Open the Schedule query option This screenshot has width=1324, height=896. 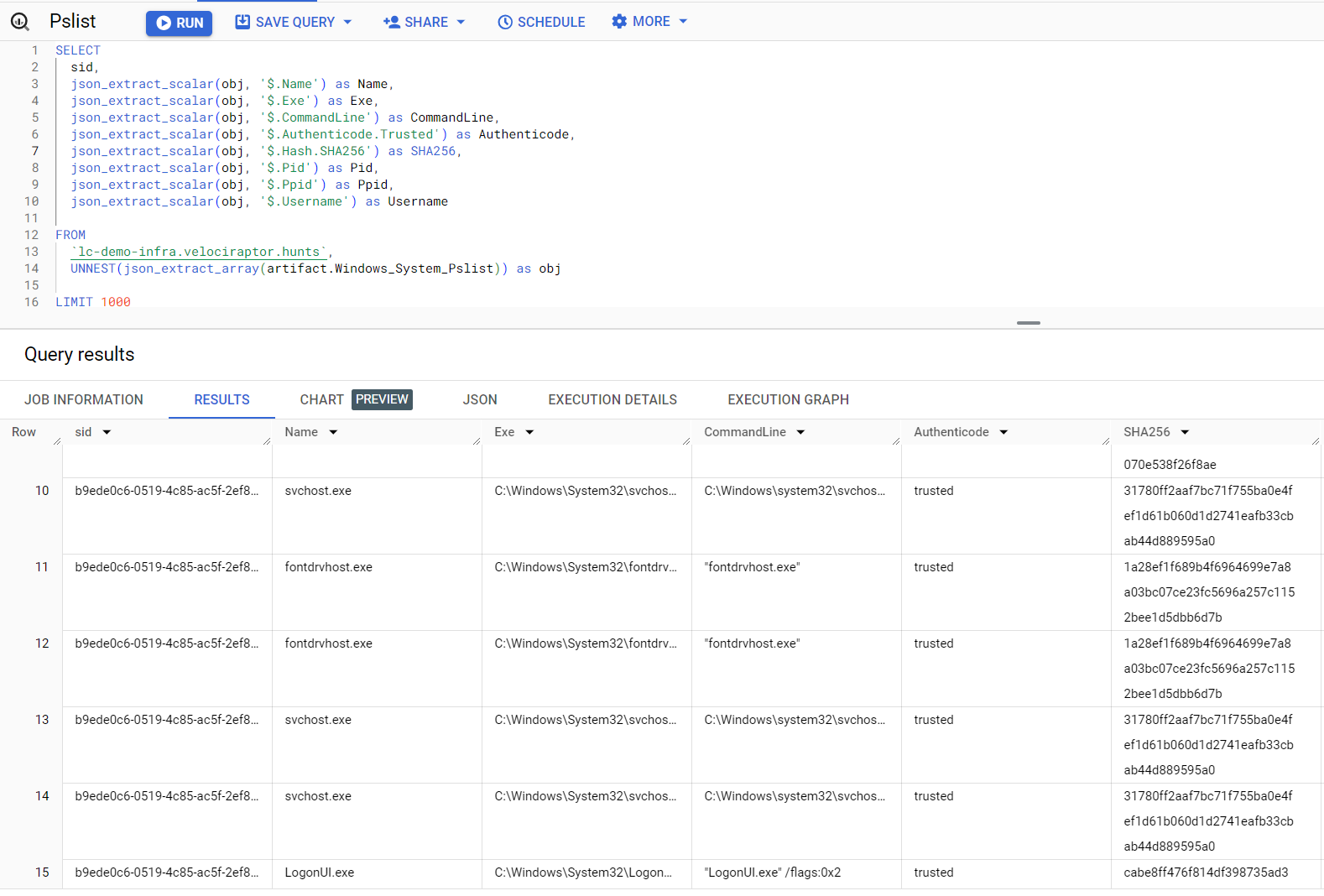pos(541,22)
